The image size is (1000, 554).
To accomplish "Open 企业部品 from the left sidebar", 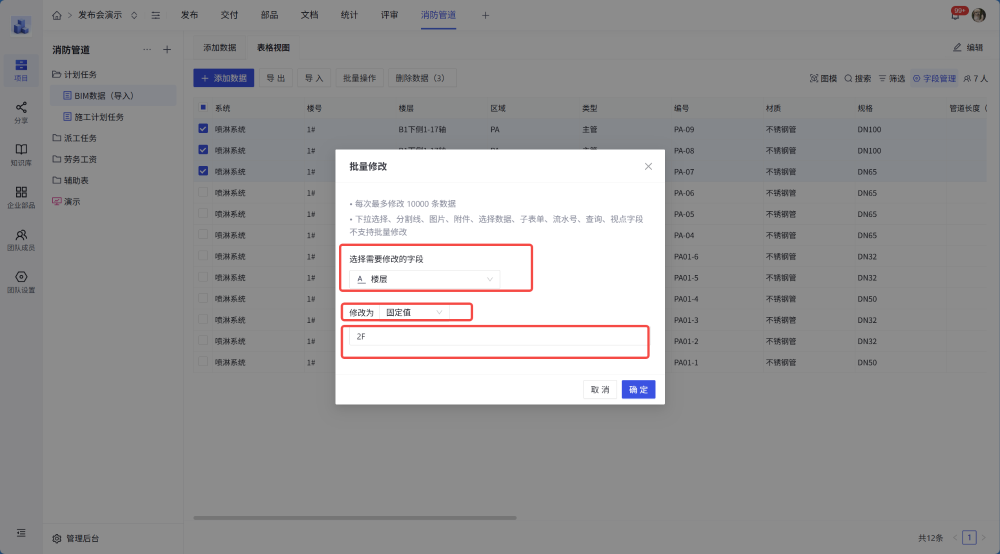I will (x=21, y=195).
